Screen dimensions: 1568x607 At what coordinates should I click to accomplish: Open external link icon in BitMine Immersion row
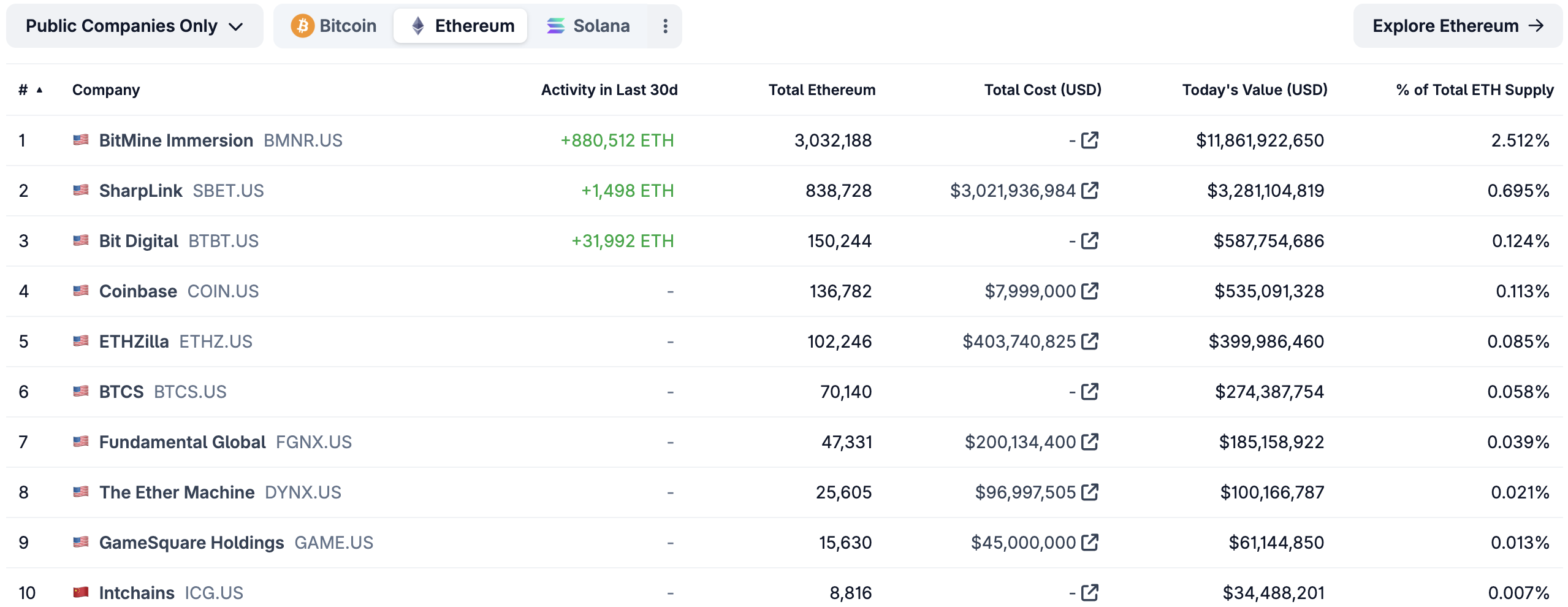pyautogui.click(x=1089, y=140)
